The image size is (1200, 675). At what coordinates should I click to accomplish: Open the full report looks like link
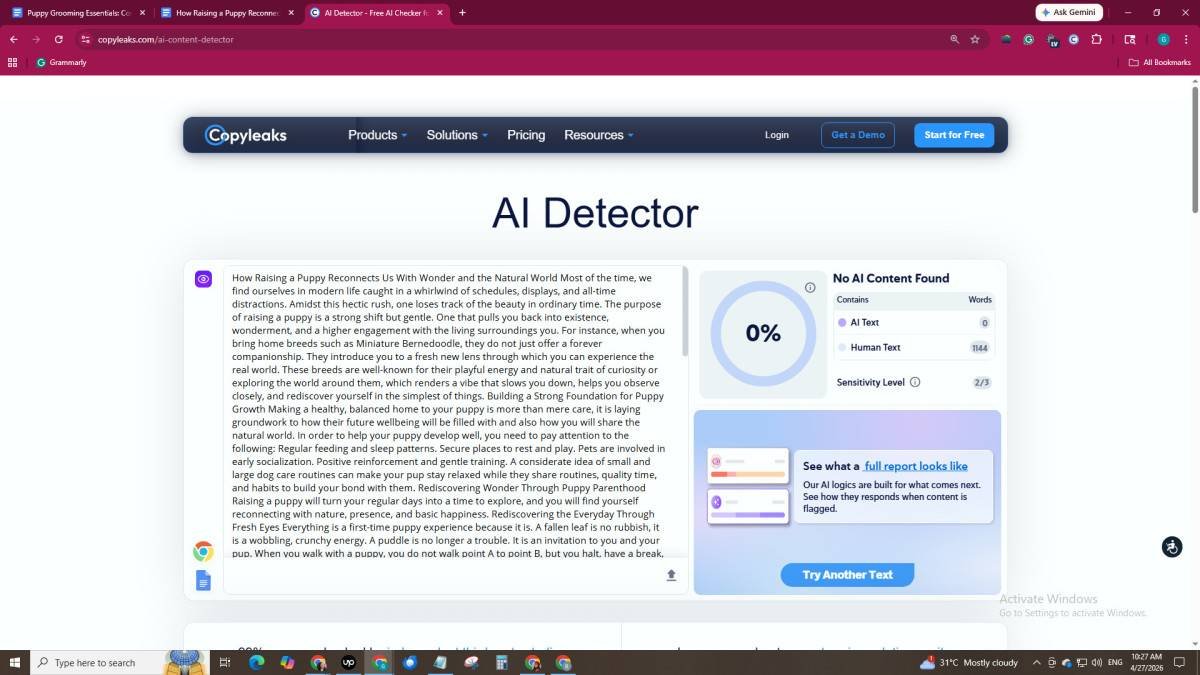point(915,466)
